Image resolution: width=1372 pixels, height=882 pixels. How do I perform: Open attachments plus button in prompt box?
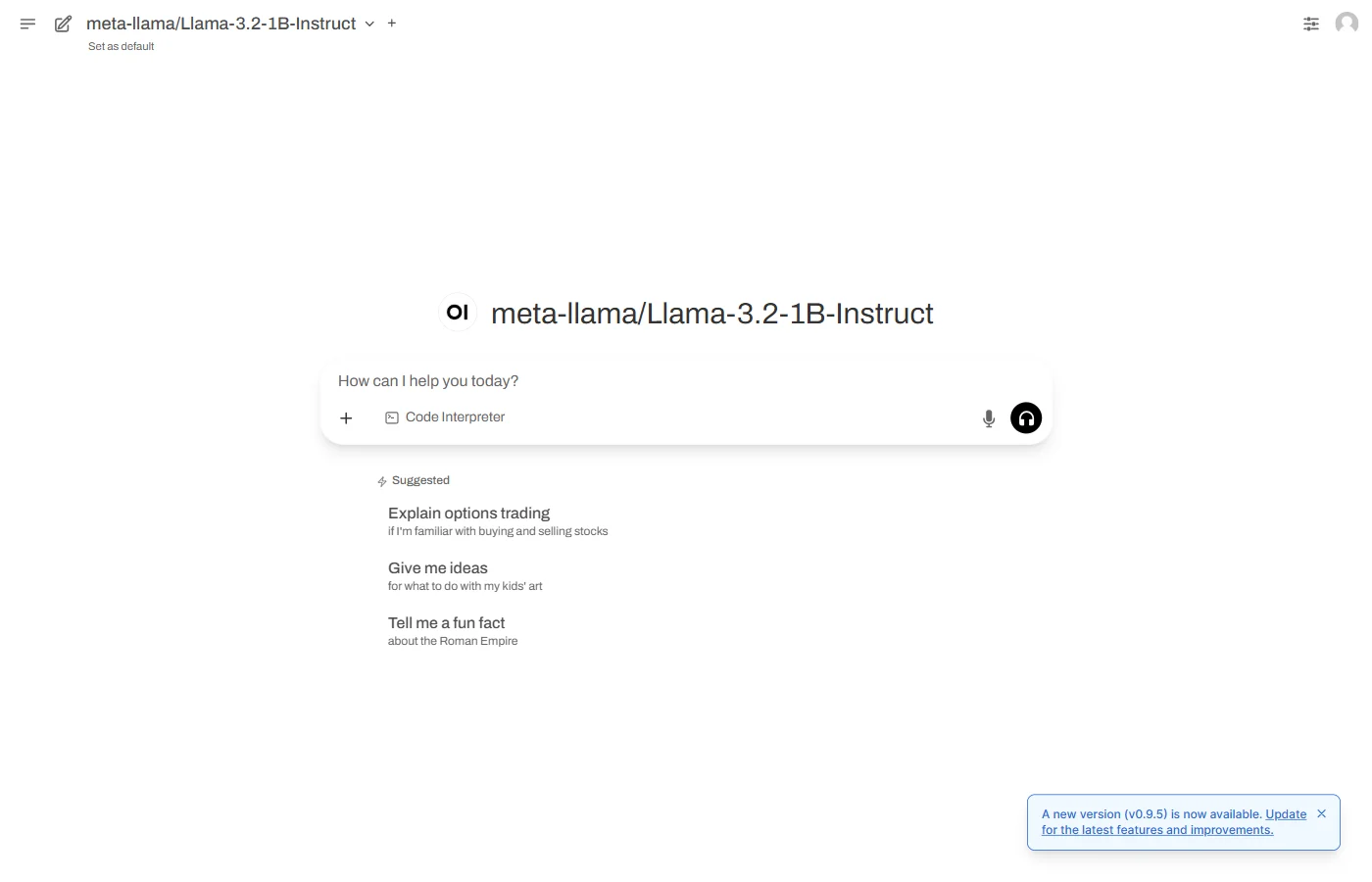tap(346, 417)
